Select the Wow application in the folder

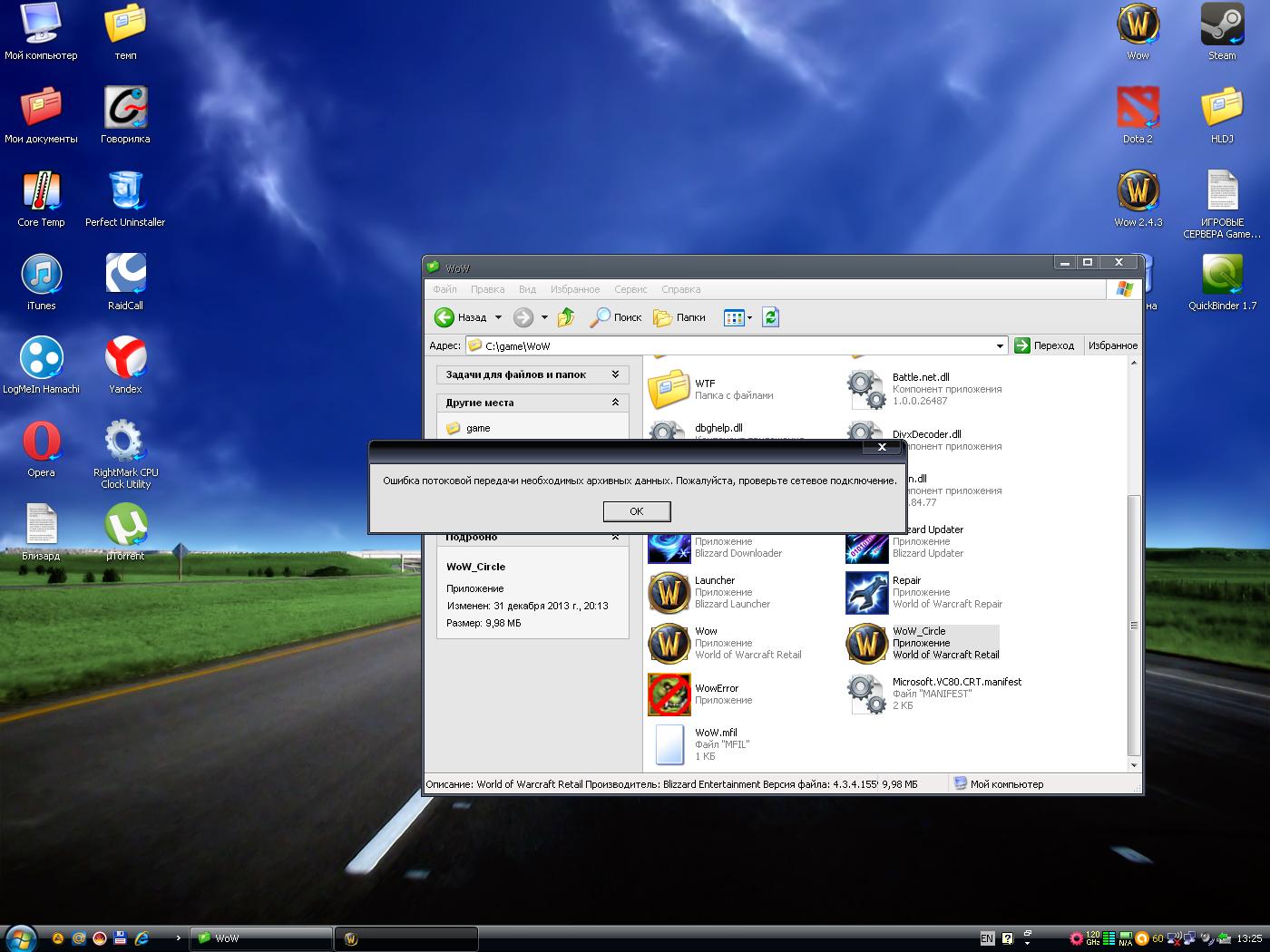[x=725, y=643]
